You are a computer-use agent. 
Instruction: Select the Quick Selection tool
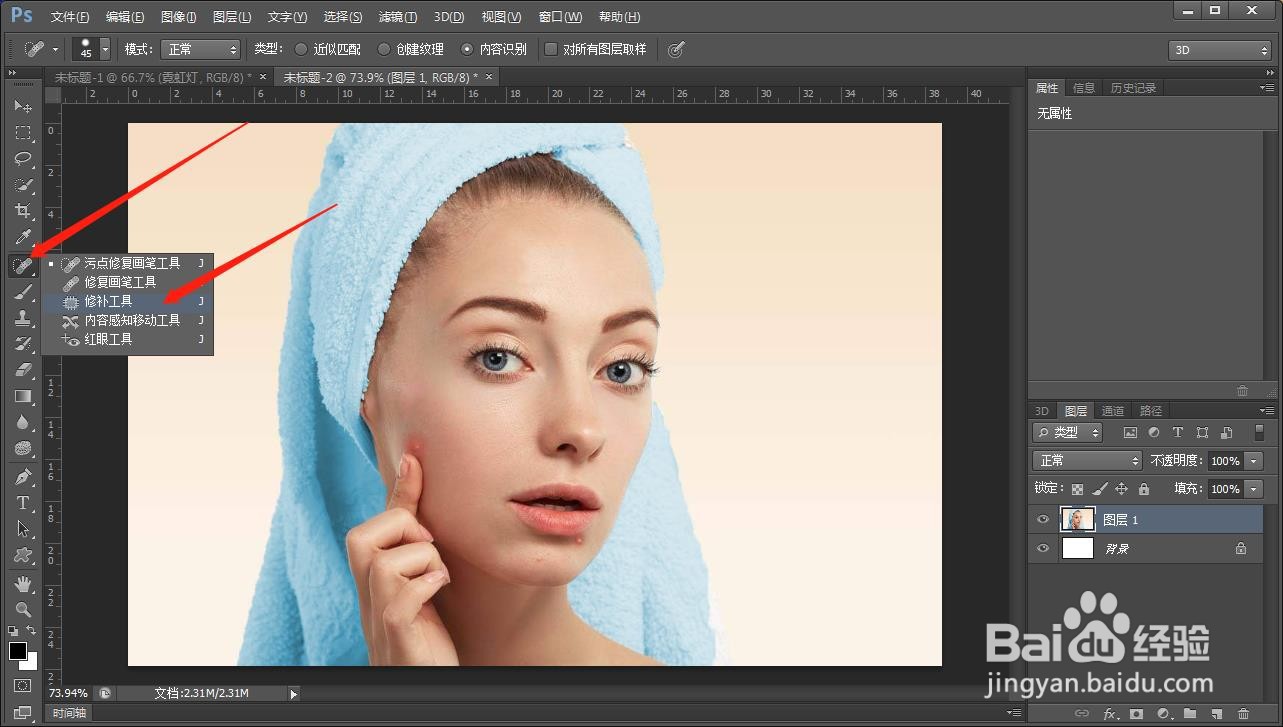23,185
